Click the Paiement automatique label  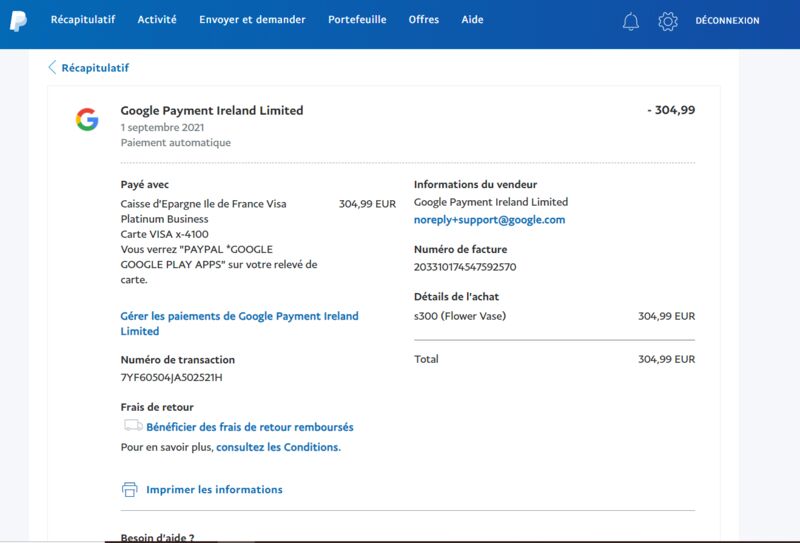point(176,142)
